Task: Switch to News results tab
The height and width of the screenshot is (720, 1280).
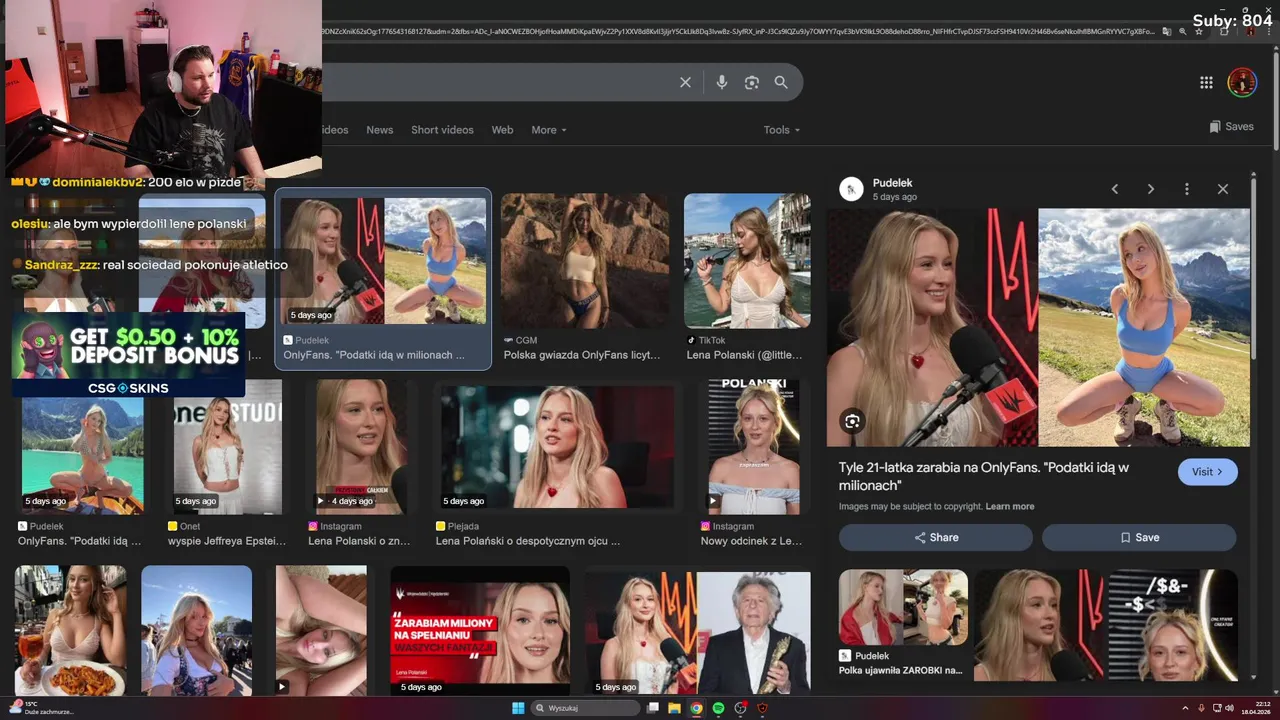Action: (379, 130)
